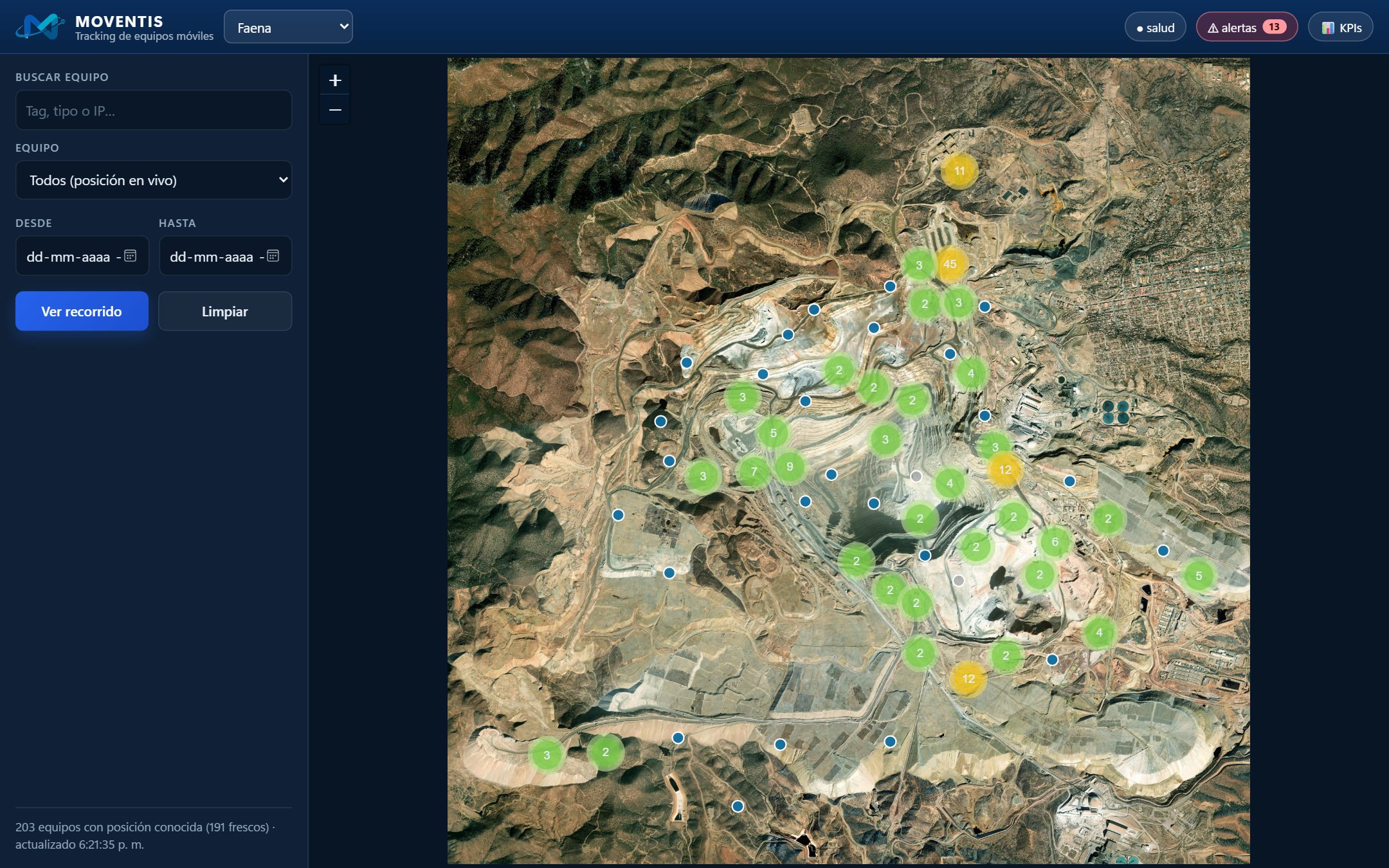Open the salud status panel

pyautogui.click(x=1155, y=28)
